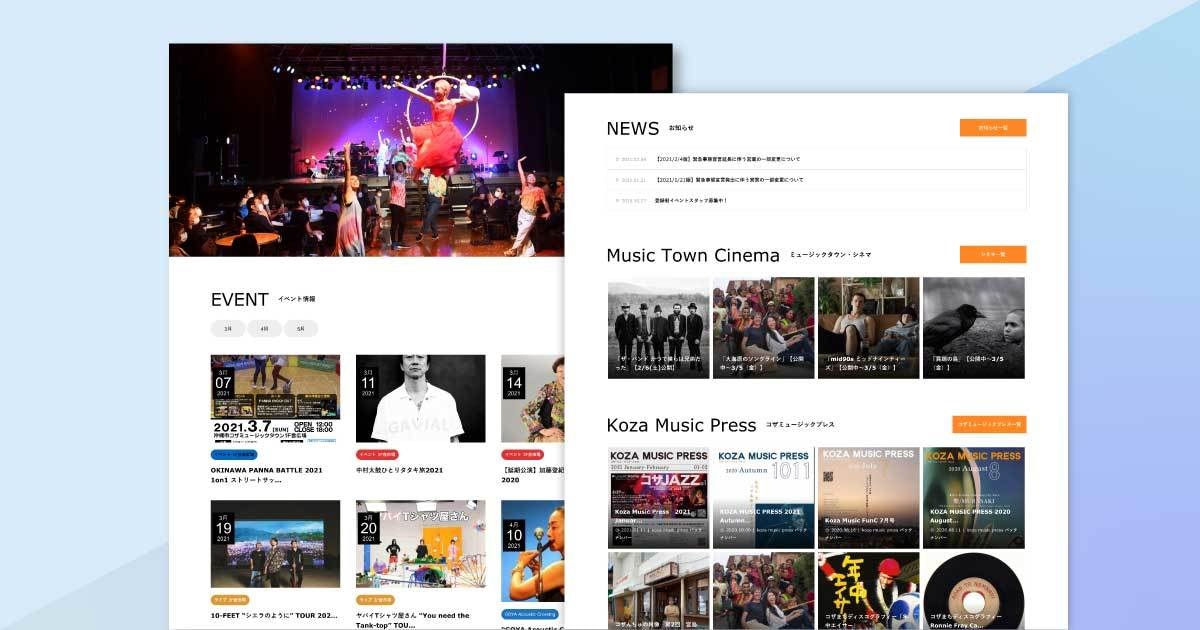Click the 中村太鼓ひとりタタキ旅2021 title link
The height and width of the screenshot is (630, 1200).
pyautogui.click(x=400, y=470)
